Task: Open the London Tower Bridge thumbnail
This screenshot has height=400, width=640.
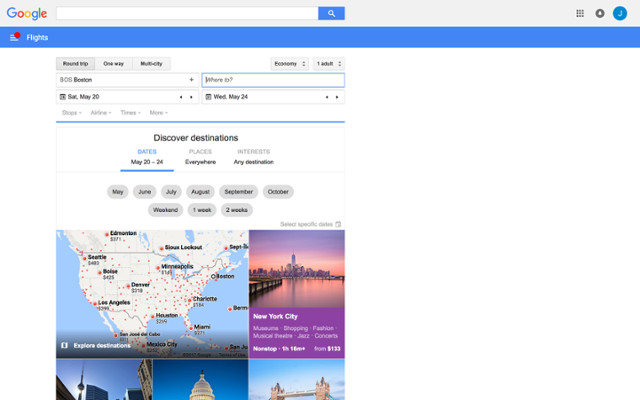Action: click(x=297, y=380)
